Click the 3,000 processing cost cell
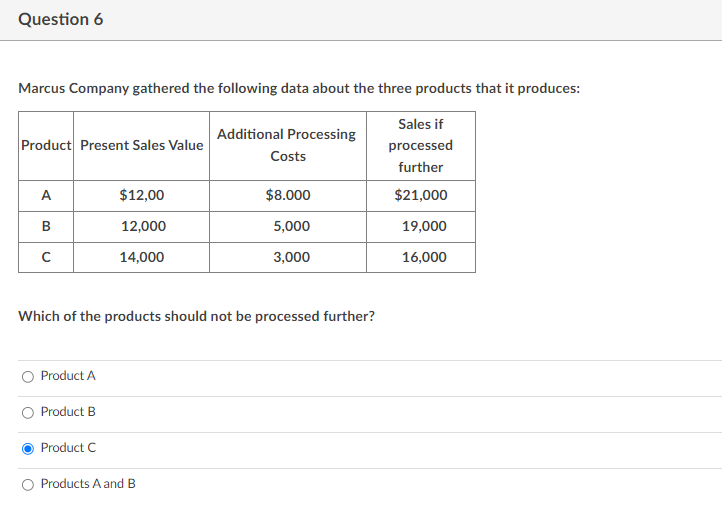 click(x=291, y=257)
